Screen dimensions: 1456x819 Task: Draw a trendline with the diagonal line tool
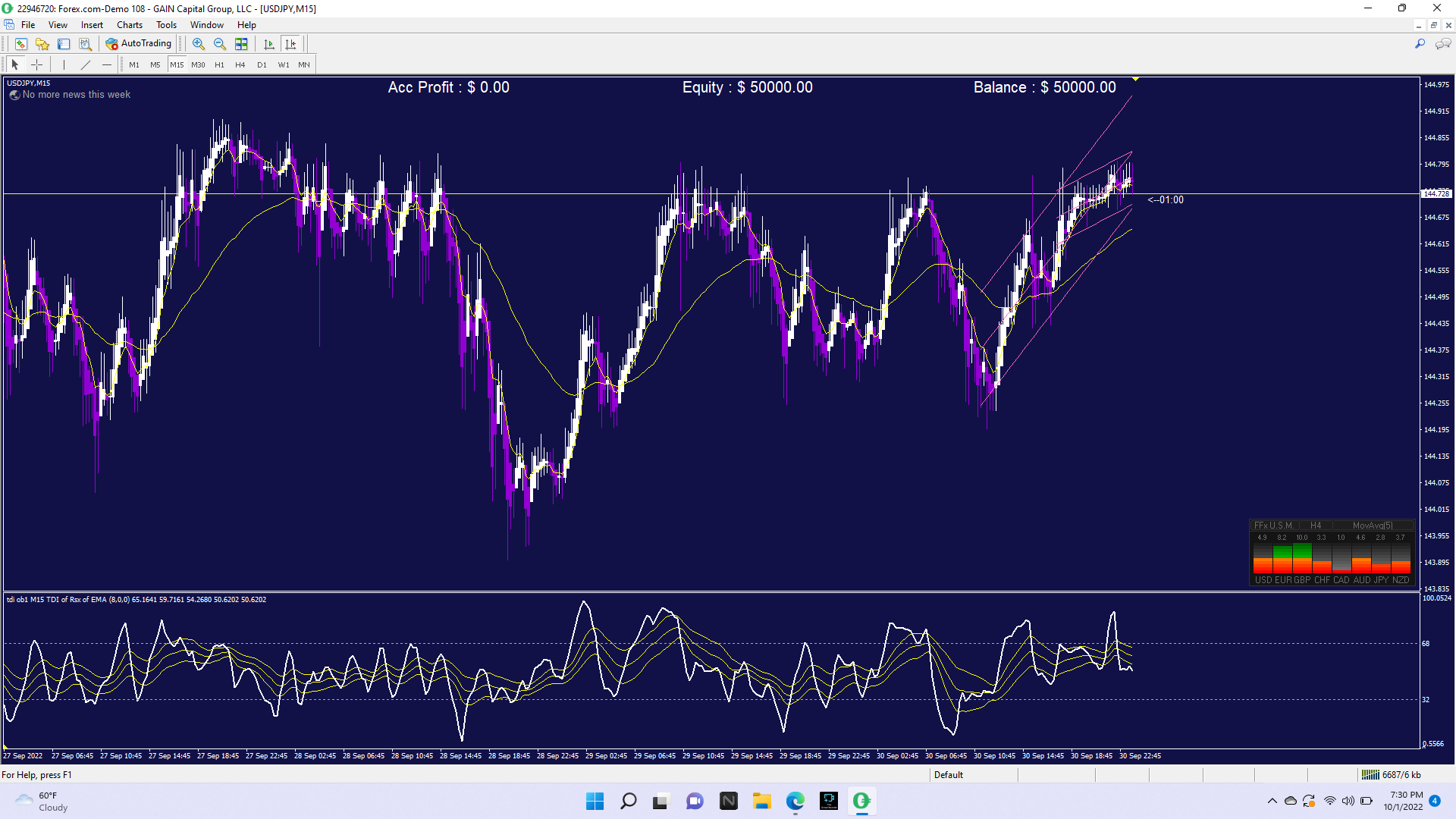[x=86, y=64]
